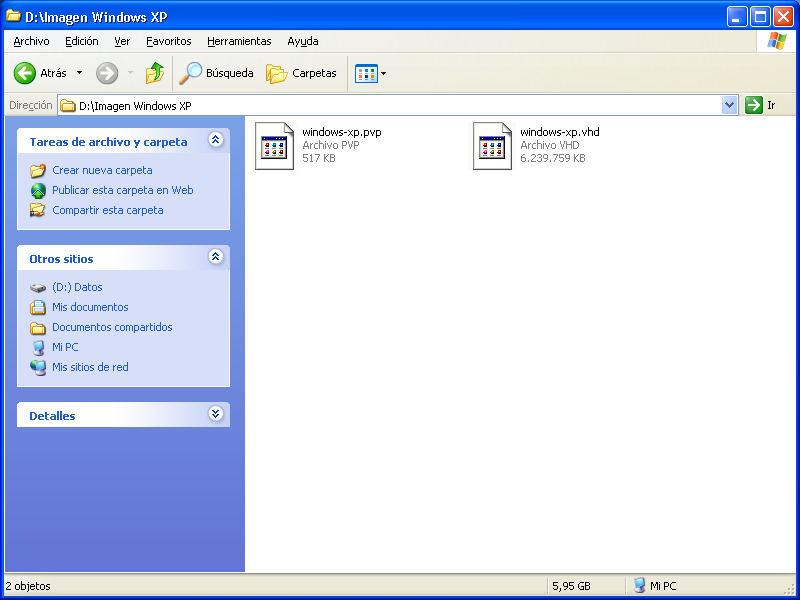Click the grayed forward arrow button
The width and height of the screenshot is (800, 600).
tap(107, 73)
